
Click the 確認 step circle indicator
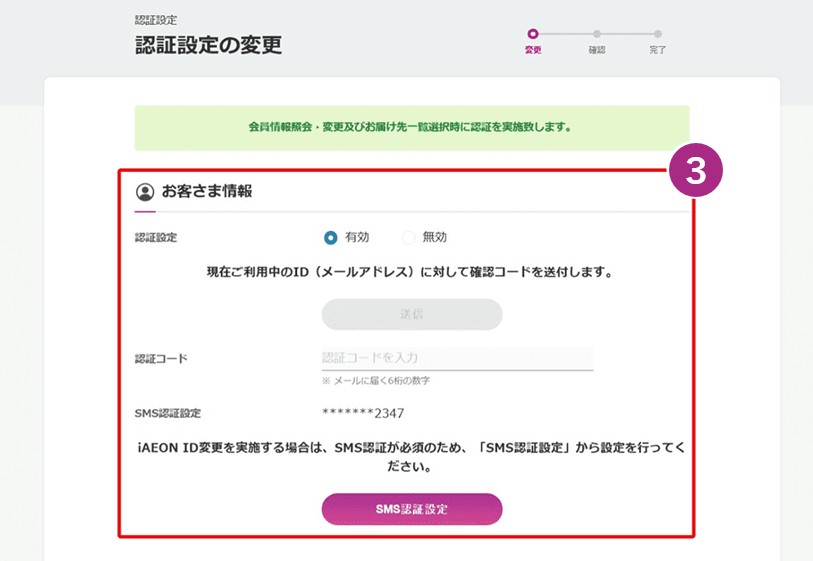point(597,34)
